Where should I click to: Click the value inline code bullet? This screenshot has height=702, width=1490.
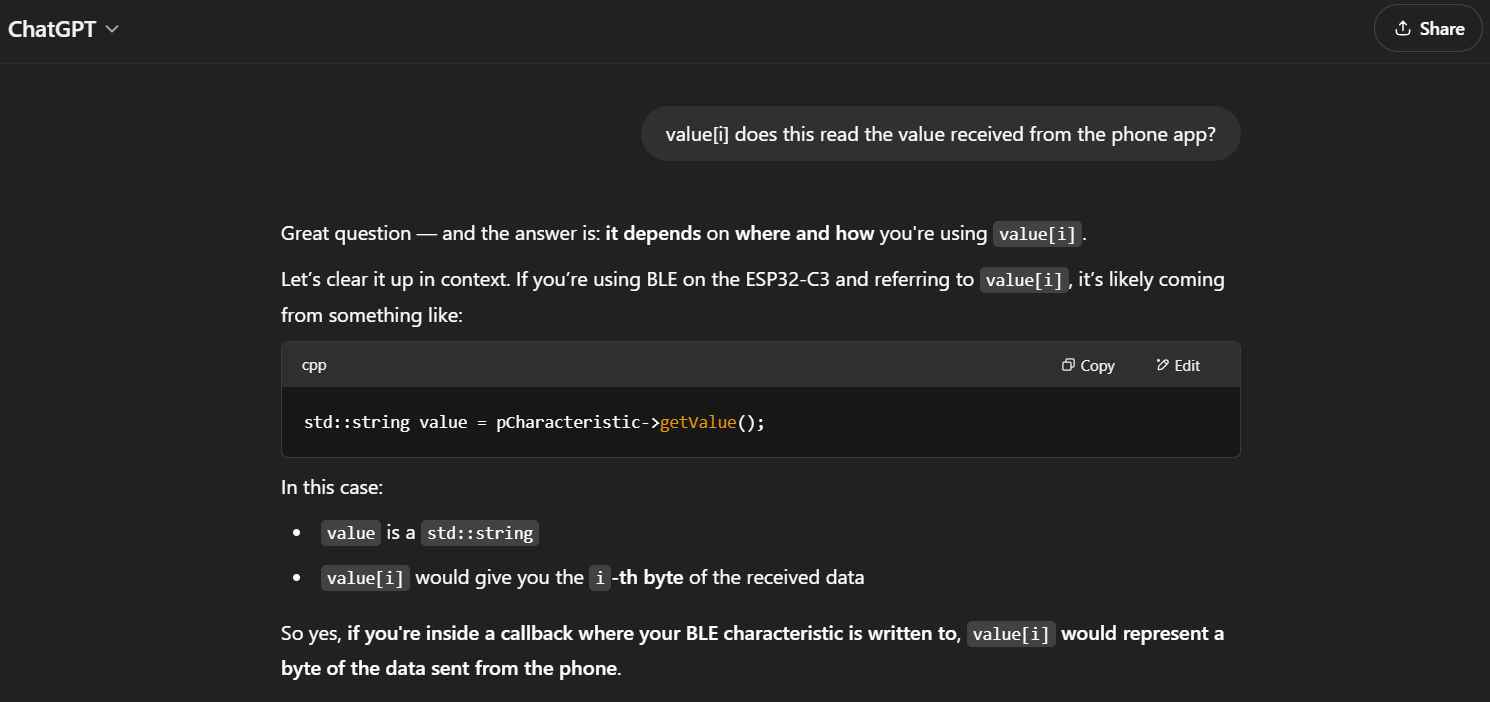click(351, 533)
